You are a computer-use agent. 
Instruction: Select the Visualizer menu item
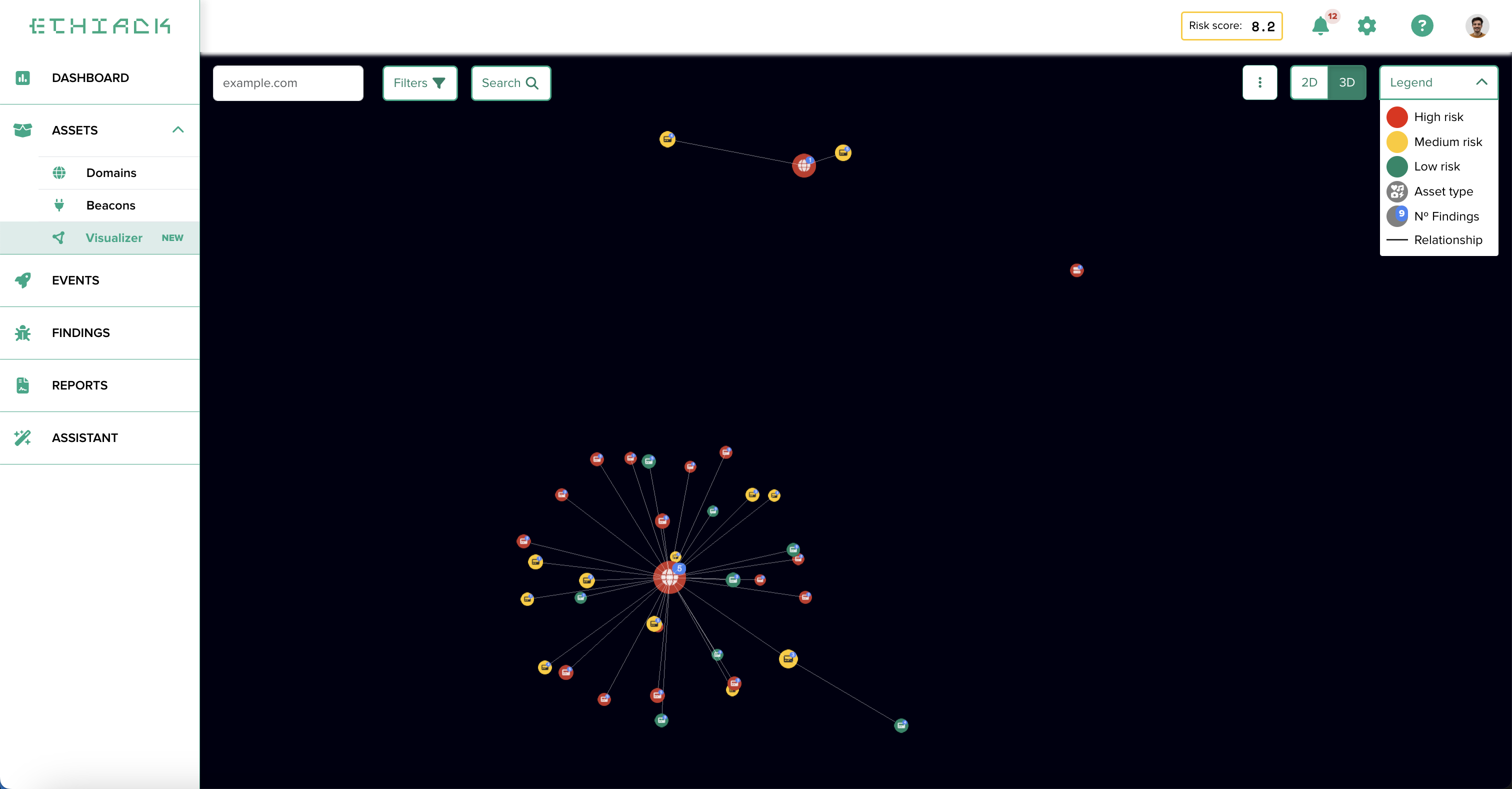pos(100,238)
